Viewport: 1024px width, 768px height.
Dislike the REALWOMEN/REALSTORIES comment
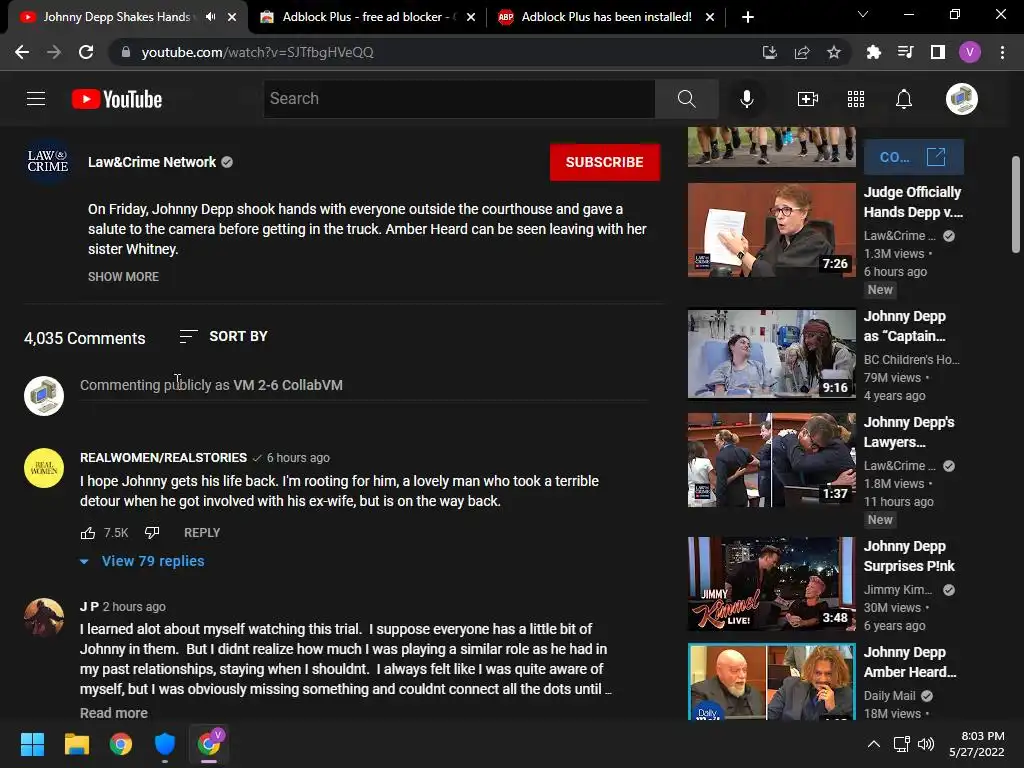[x=152, y=533]
